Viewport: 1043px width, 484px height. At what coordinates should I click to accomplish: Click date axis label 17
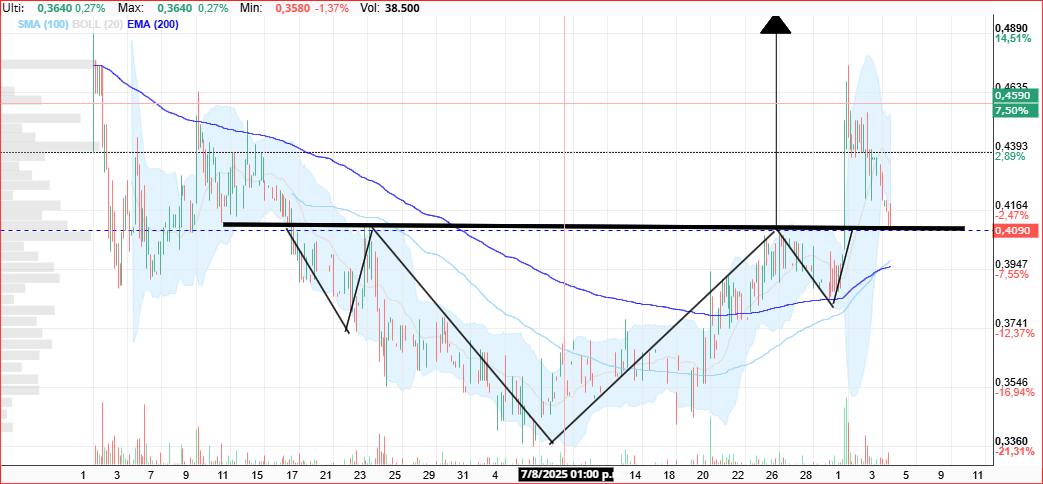click(291, 475)
